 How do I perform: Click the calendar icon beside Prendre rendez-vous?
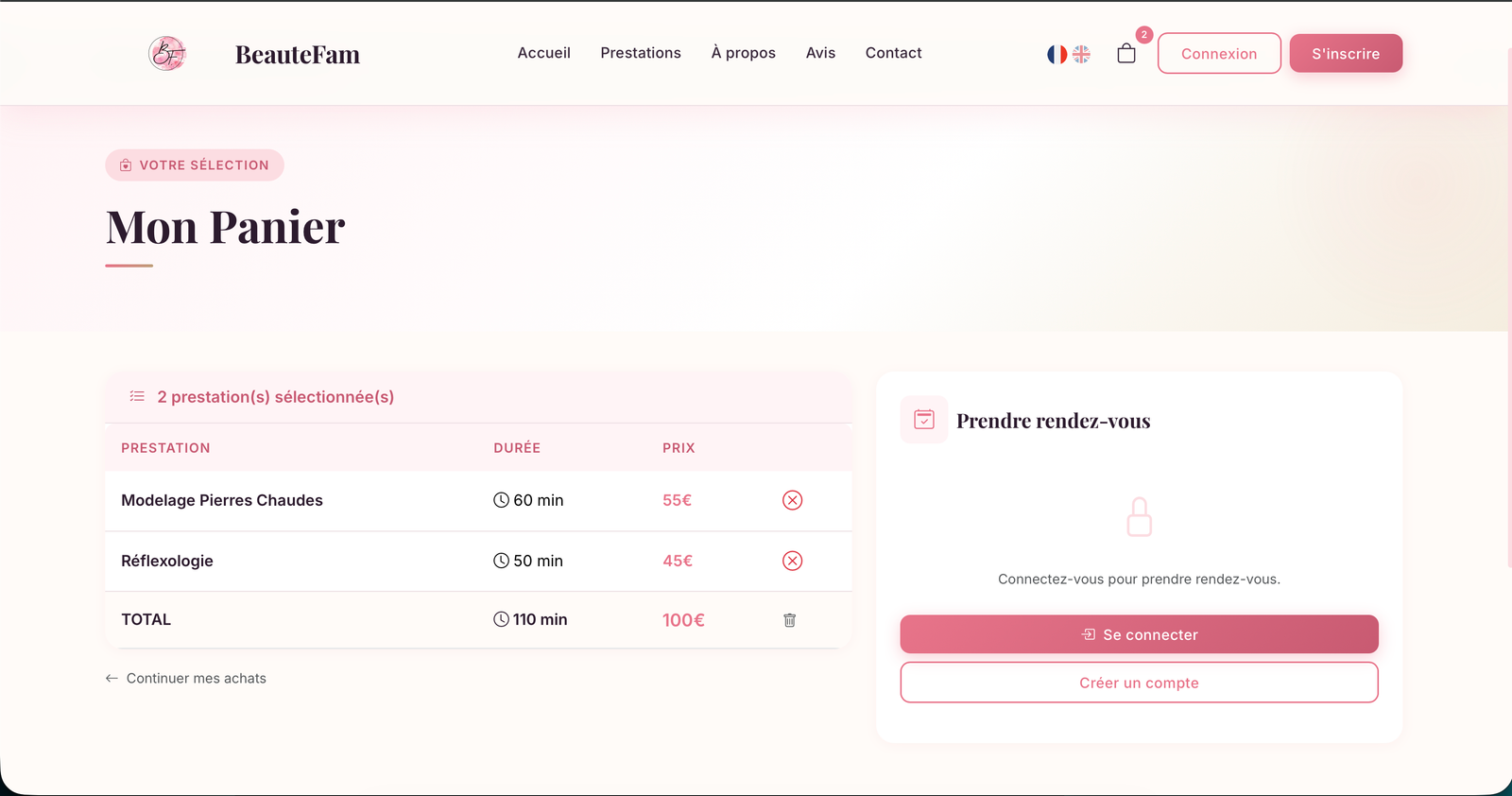pyautogui.click(x=923, y=419)
